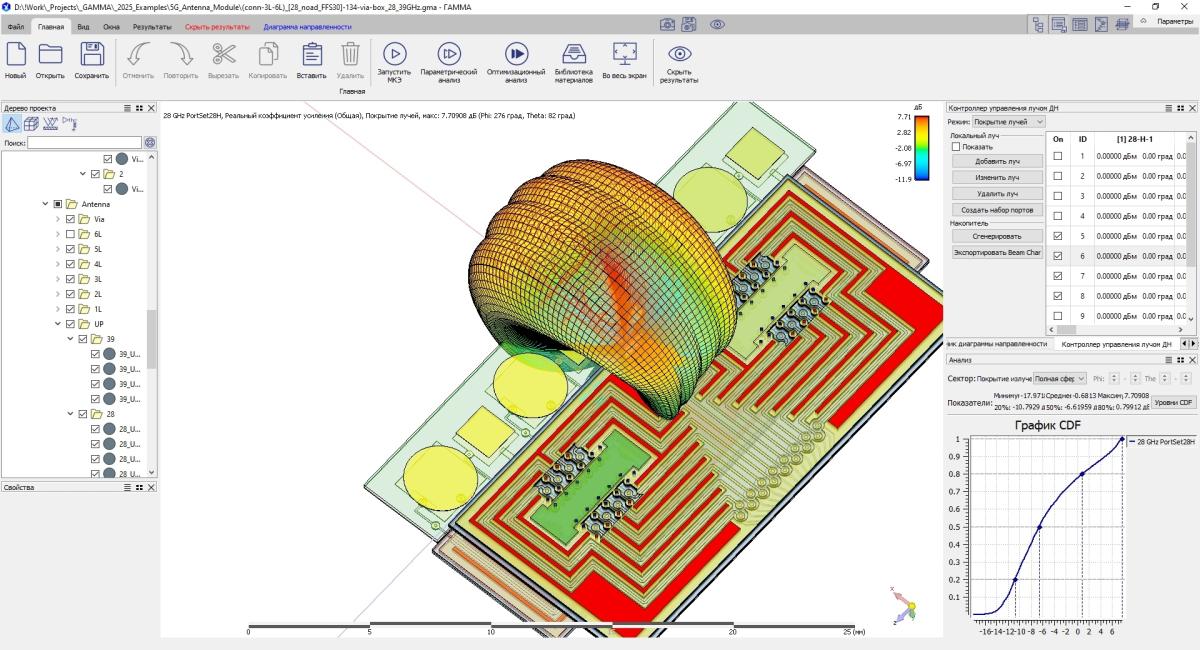The height and width of the screenshot is (650, 1200).
Task: Enable the Показать local beam checkbox
Action: pyautogui.click(x=956, y=147)
